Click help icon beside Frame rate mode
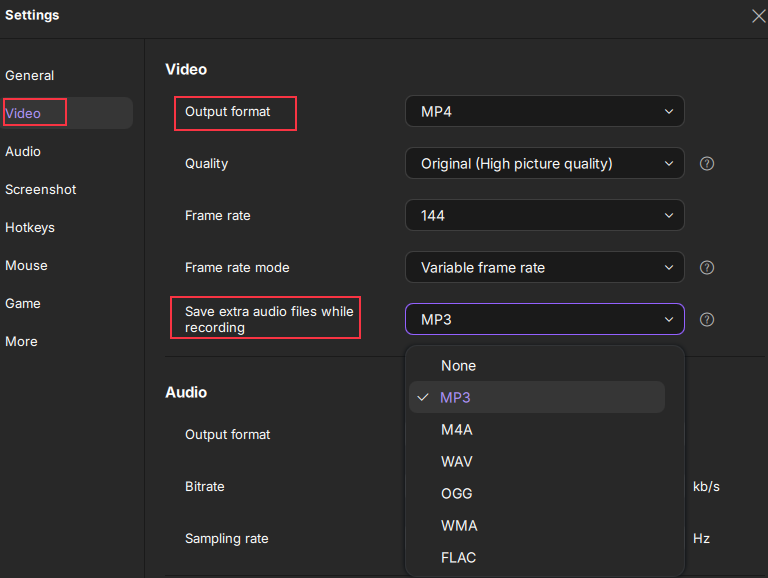768x578 pixels. pos(707,267)
